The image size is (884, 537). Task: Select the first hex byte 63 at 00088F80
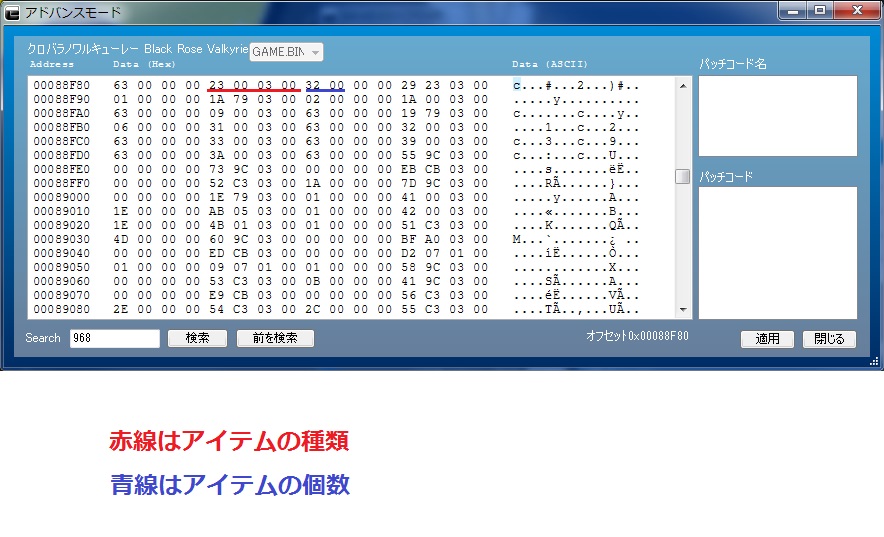point(121,86)
